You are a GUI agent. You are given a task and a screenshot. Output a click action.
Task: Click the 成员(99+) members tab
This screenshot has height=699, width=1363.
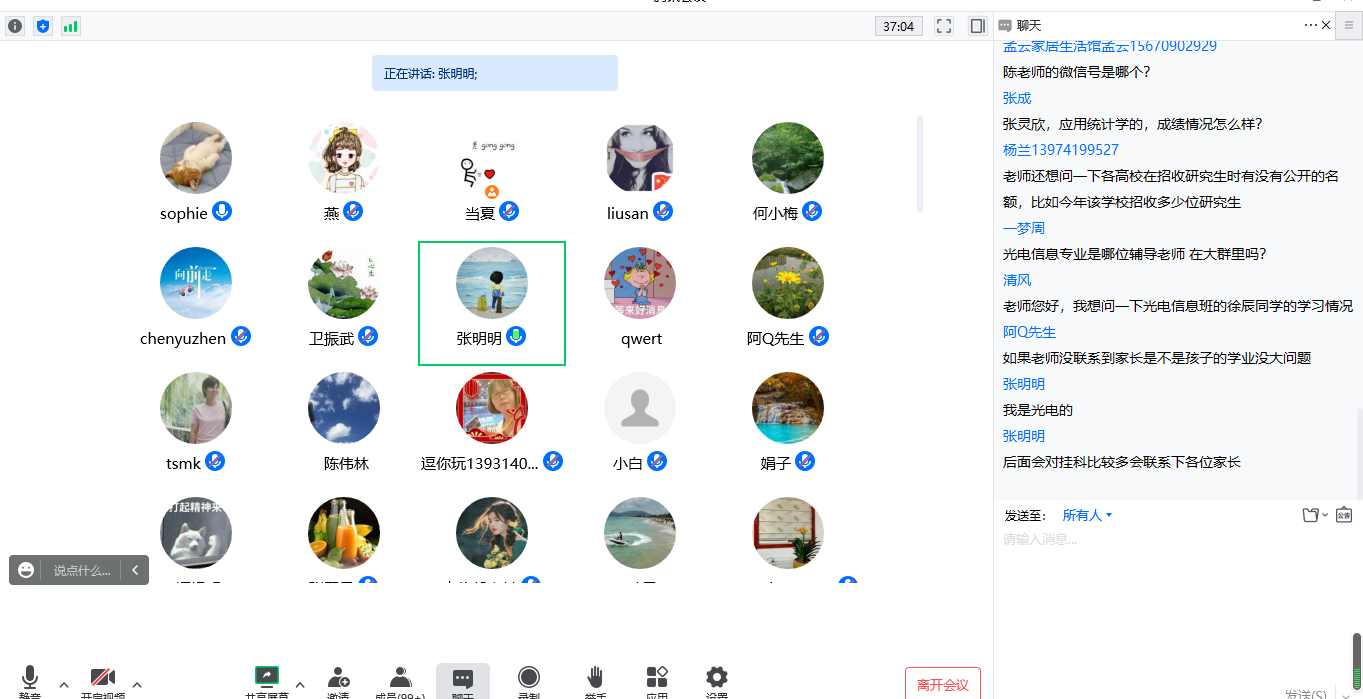tap(399, 678)
